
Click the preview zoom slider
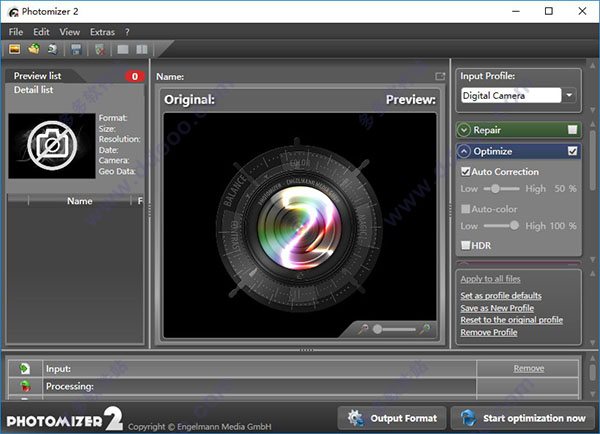[394, 329]
